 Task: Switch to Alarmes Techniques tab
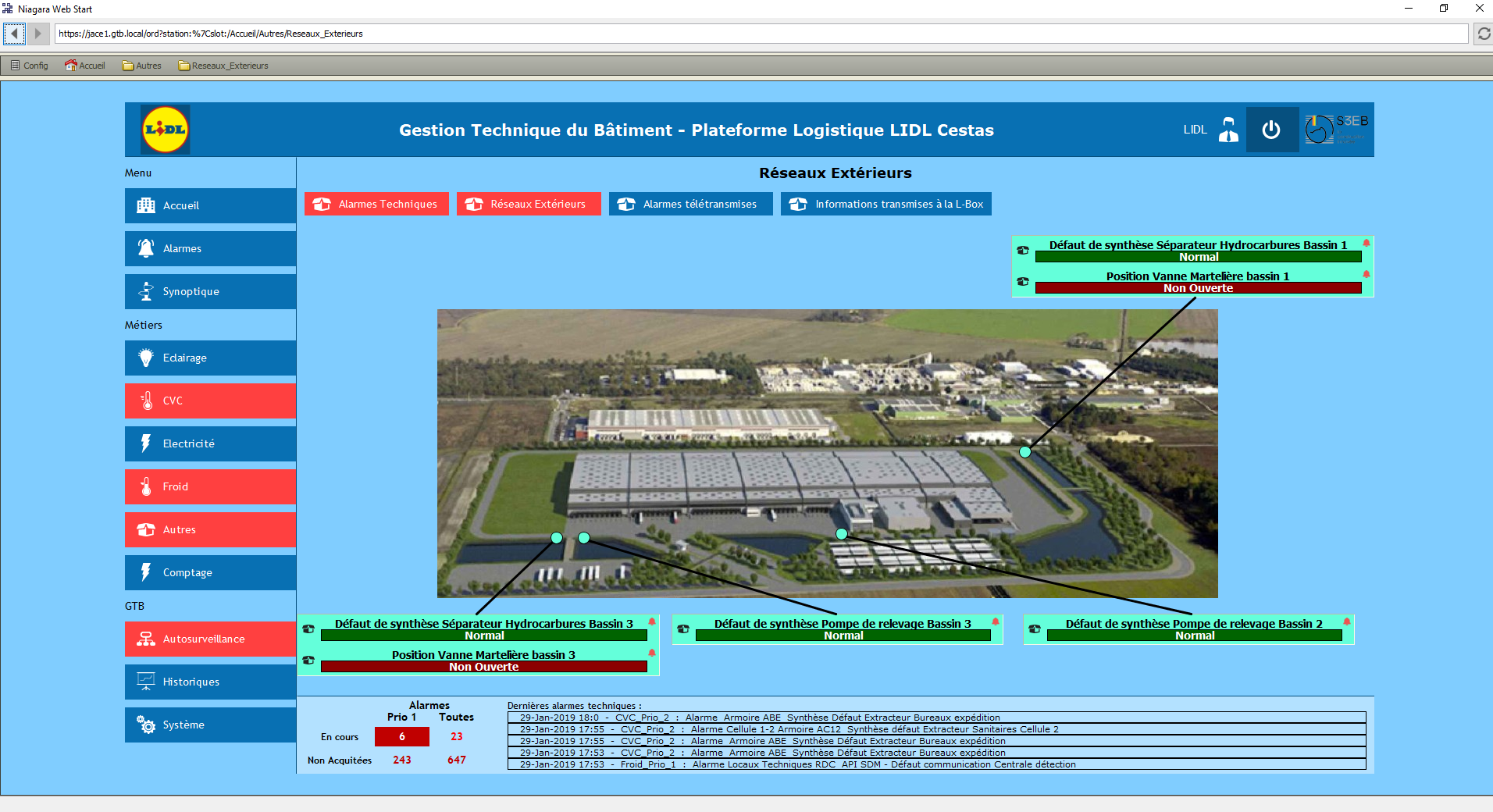[x=376, y=204]
